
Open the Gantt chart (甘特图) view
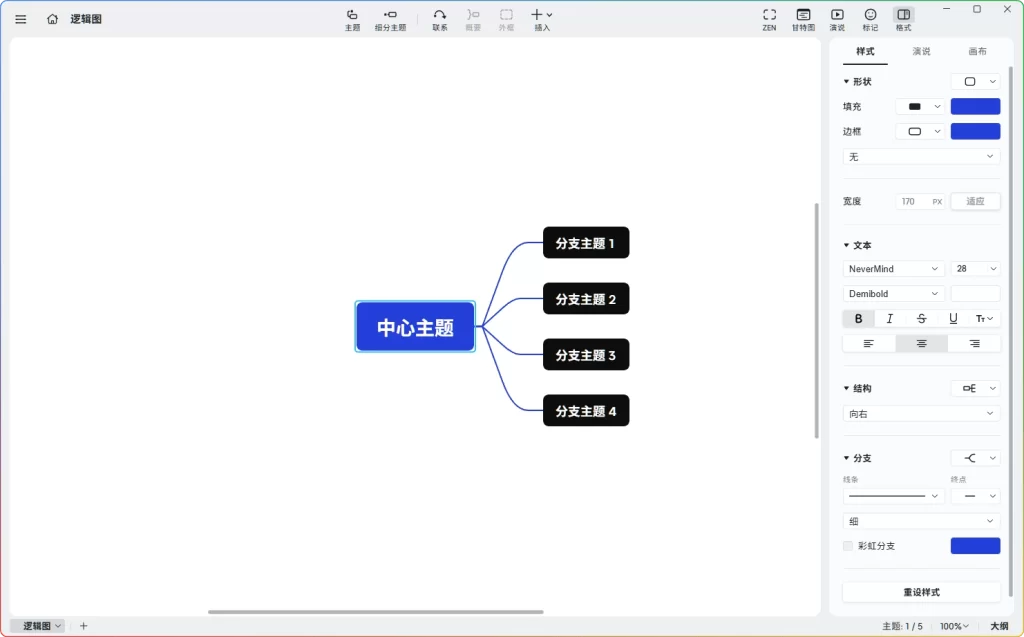pos(803,18)
